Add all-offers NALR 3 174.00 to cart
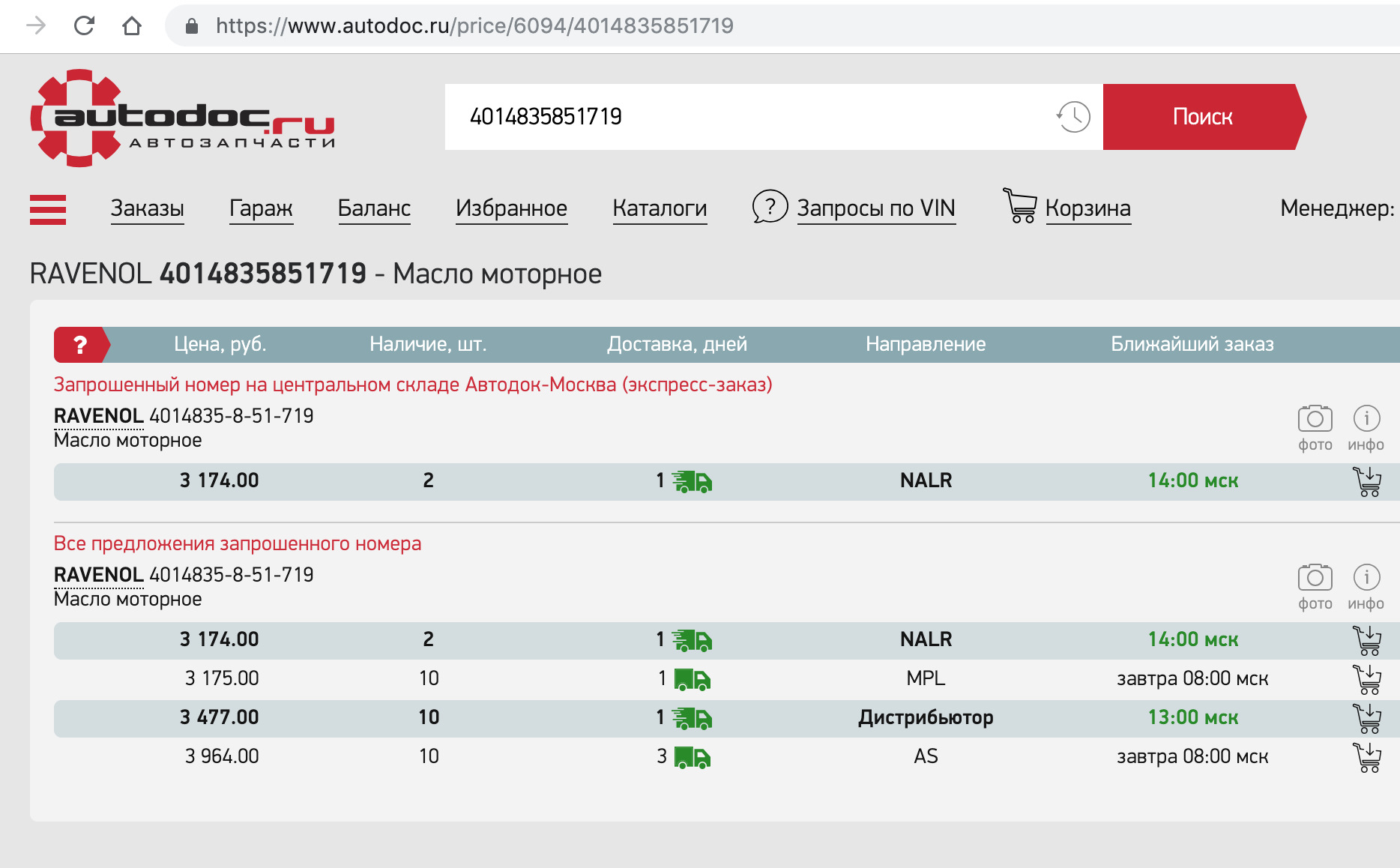This screenshot has height=868, width=1400. [1367, 640]
